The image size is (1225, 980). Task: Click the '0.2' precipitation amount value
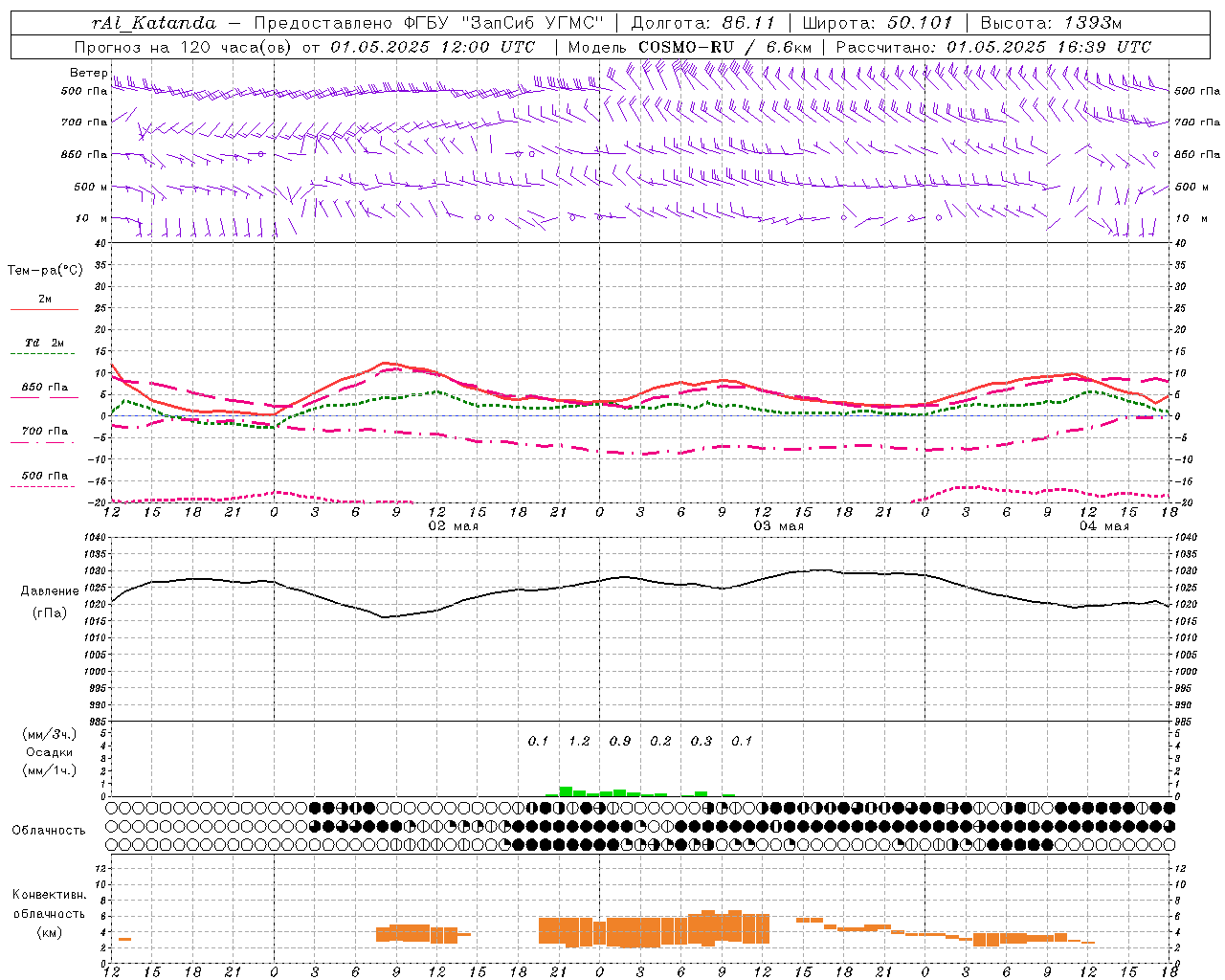[660, 741]
